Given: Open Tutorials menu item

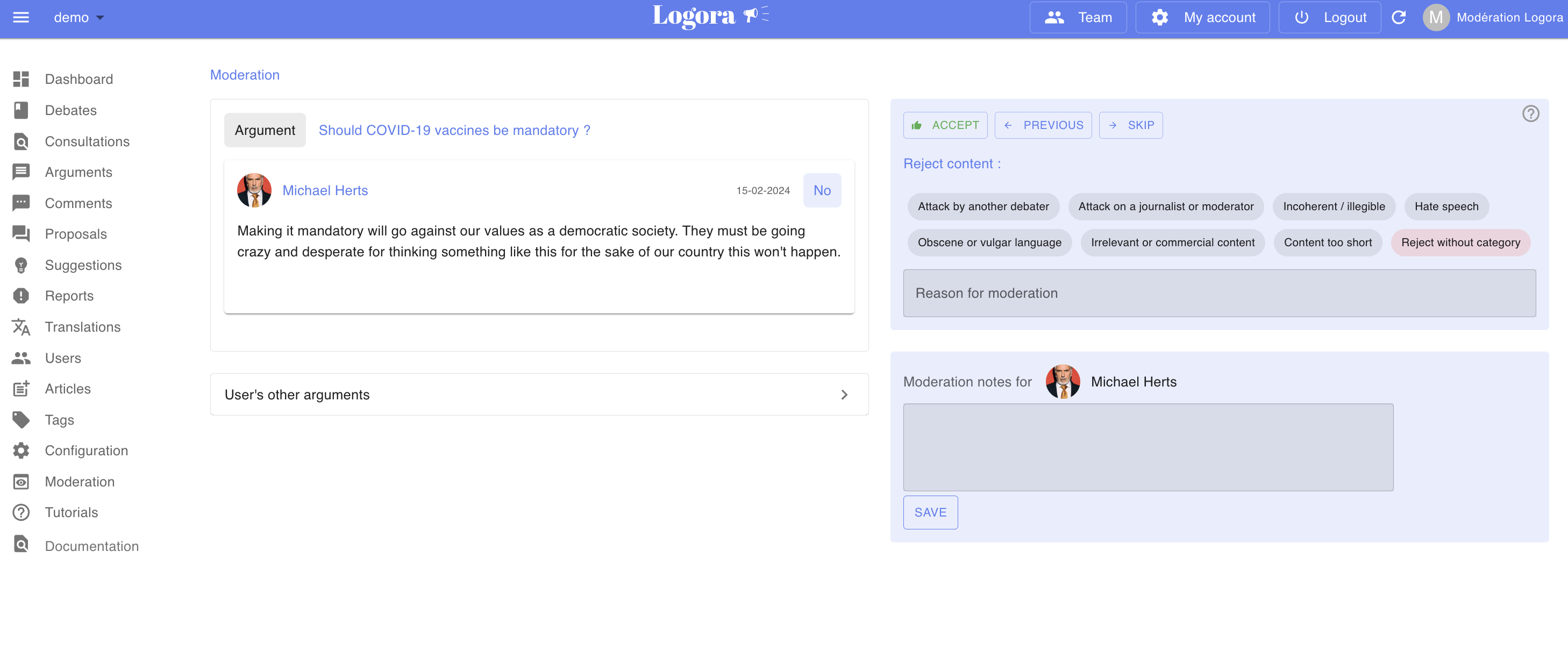Looking at the screenshot, I should click(71, 512).
